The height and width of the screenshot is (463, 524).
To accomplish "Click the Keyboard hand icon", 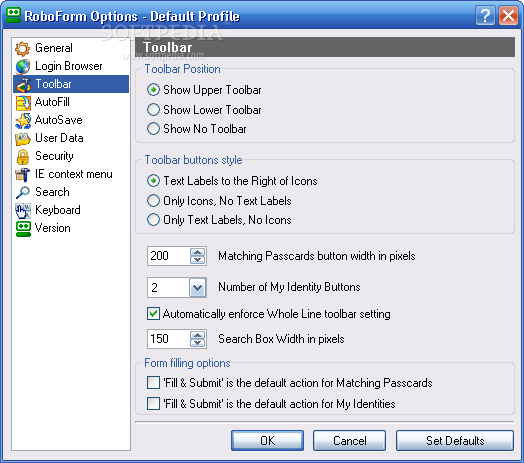I will pyautogui.click(x=22, y=211).
